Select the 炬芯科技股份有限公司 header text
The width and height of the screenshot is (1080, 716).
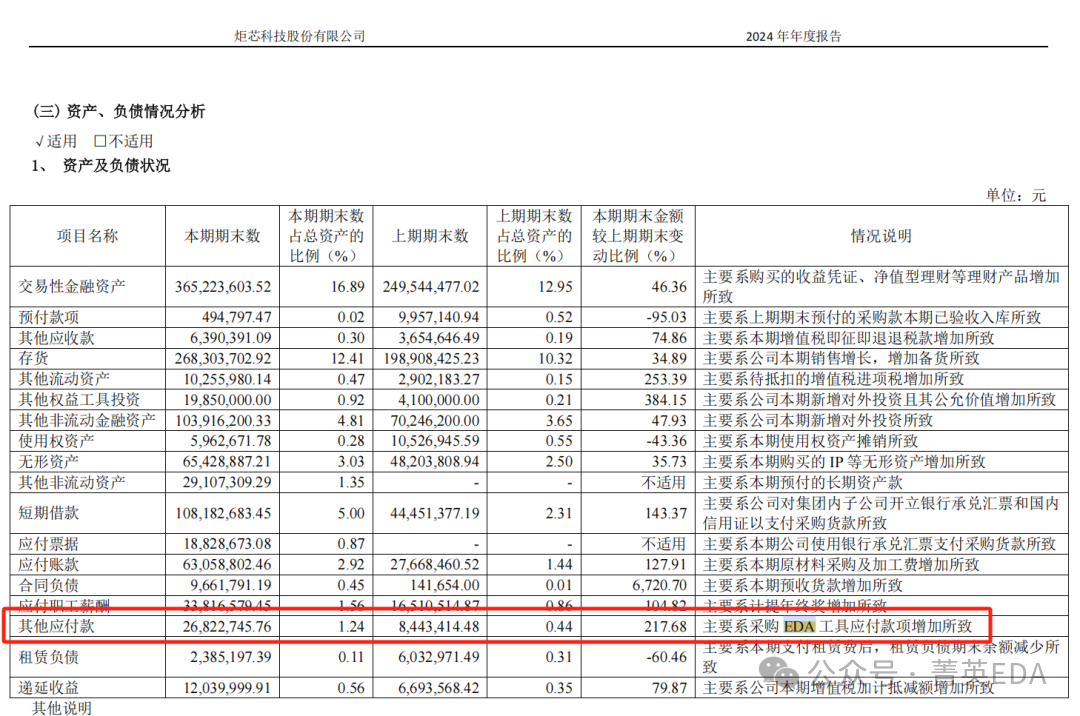point(297,35)
